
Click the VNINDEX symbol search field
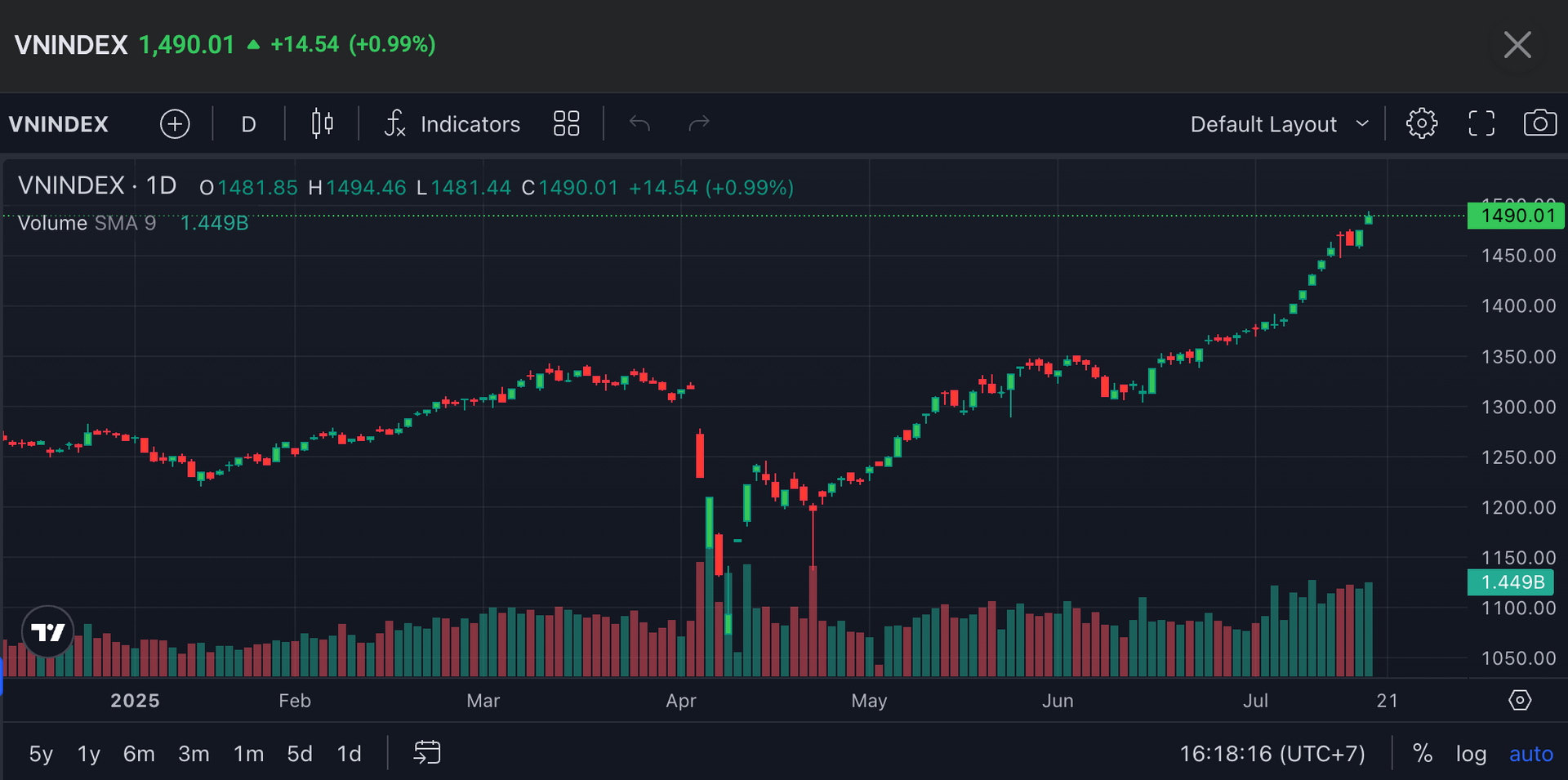[59, 124]
